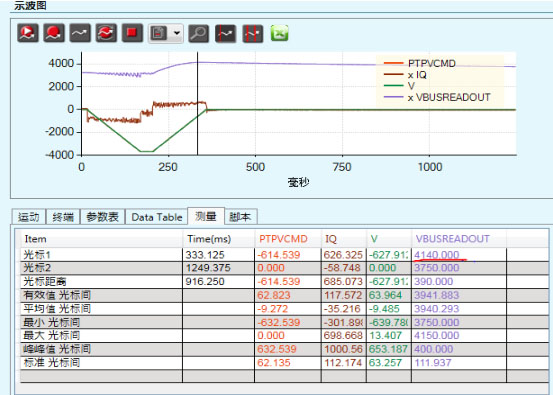Open the 脚本 tab
The height and width of the screenshot is (395, 553).
tap(241, 217)
